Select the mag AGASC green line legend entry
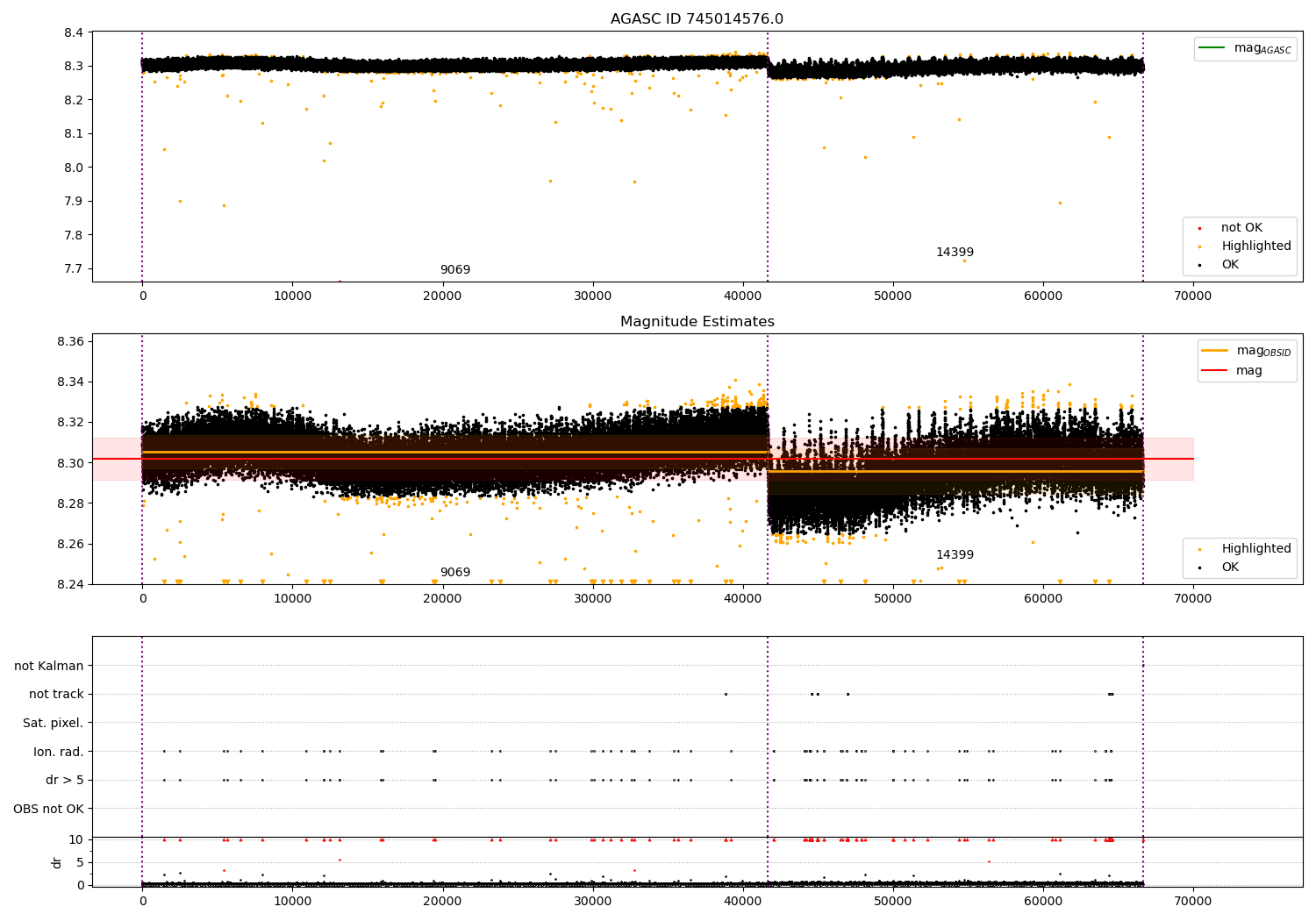 click(1245, 49)
